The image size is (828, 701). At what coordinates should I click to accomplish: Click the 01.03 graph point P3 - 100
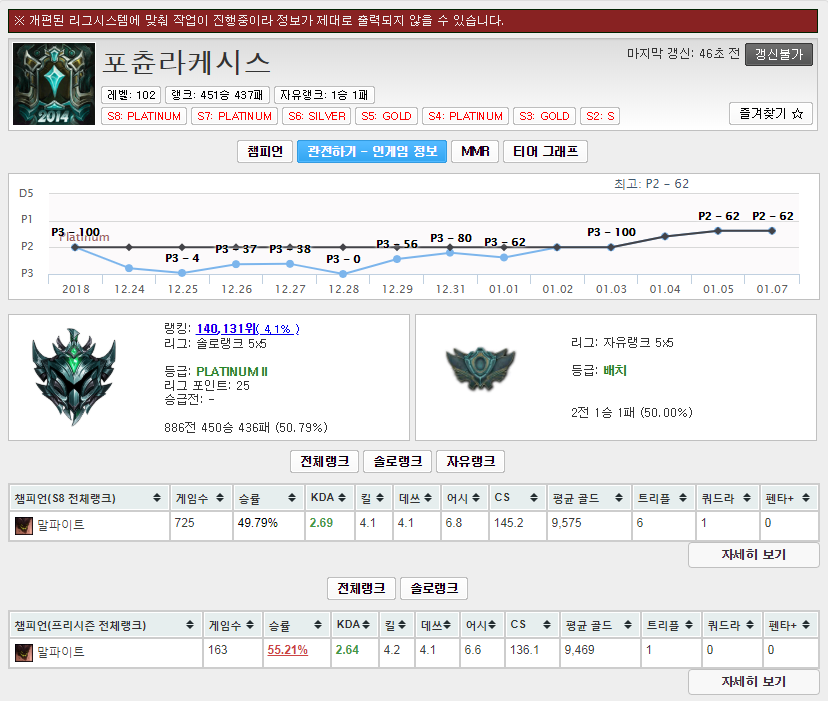click(611, 247)
